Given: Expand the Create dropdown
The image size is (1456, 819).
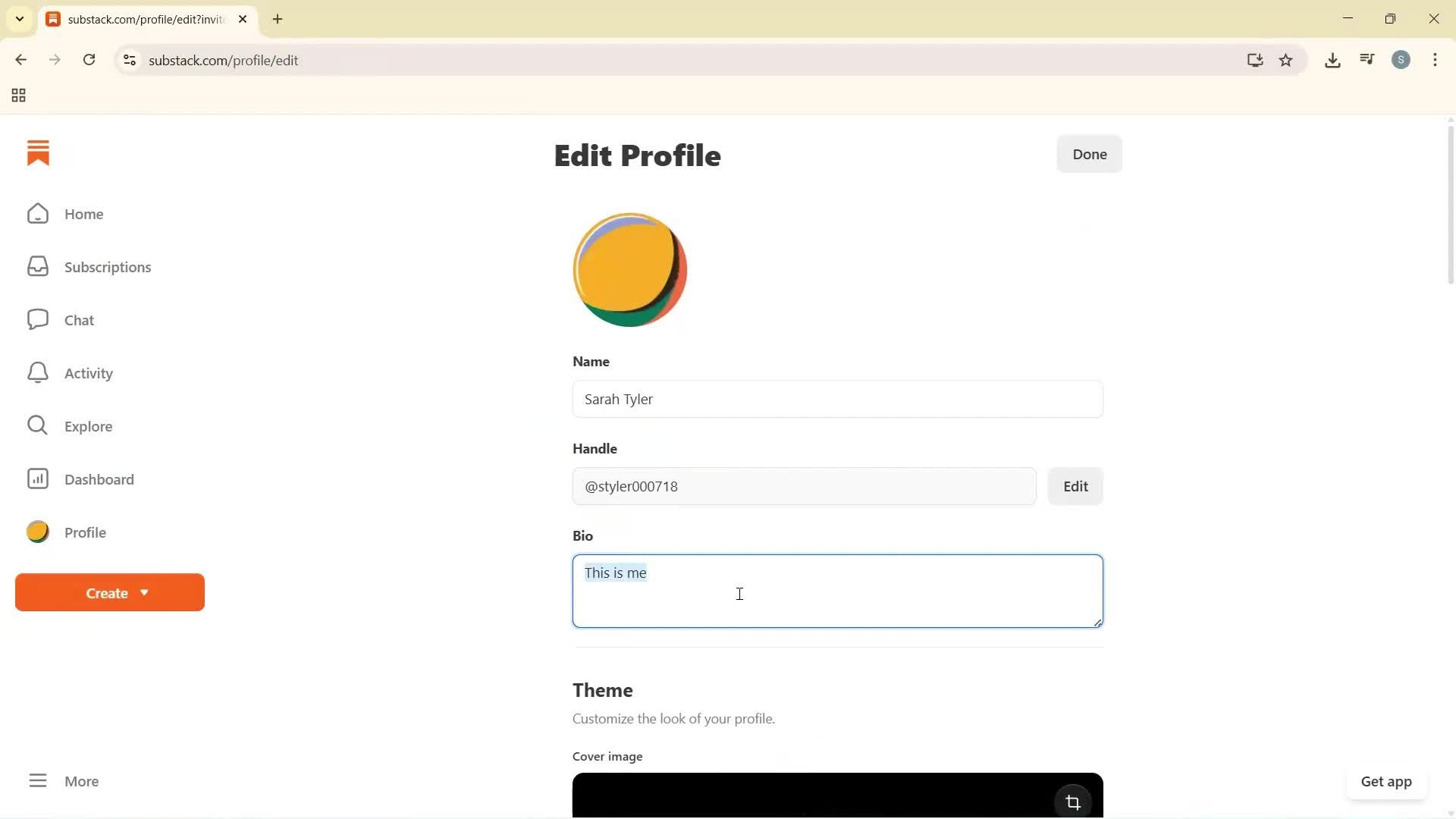Looking at the screenshot, I should (109, 592).
